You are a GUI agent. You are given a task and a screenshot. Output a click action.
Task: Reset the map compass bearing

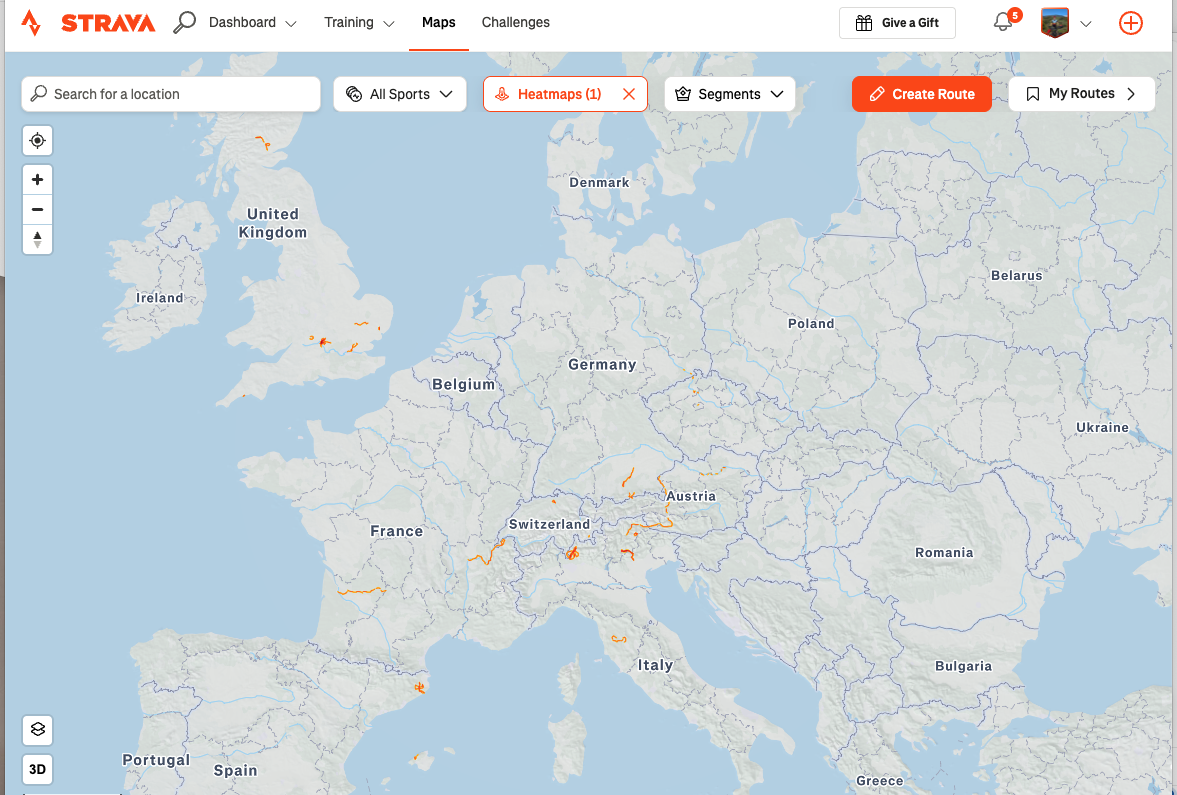(x=38, y=239)
